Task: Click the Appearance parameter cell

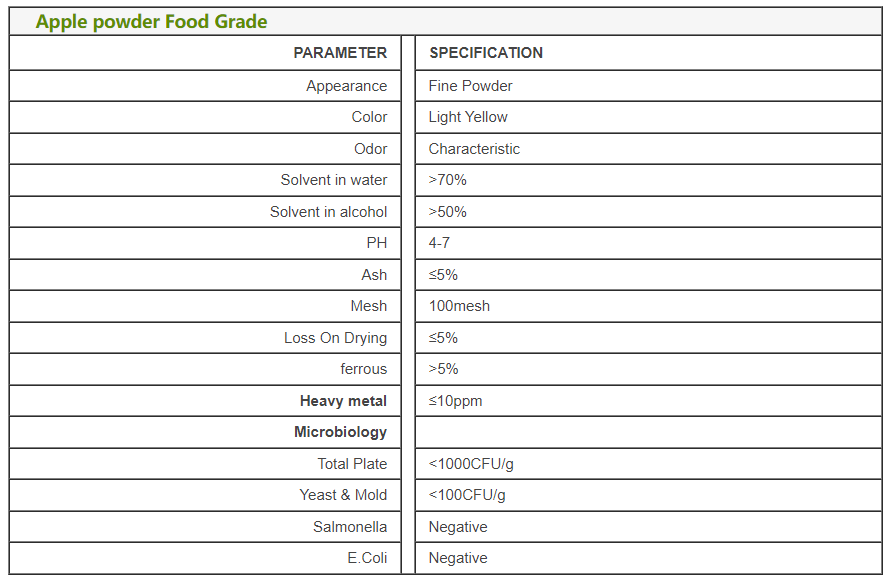Action: [346, 86]
